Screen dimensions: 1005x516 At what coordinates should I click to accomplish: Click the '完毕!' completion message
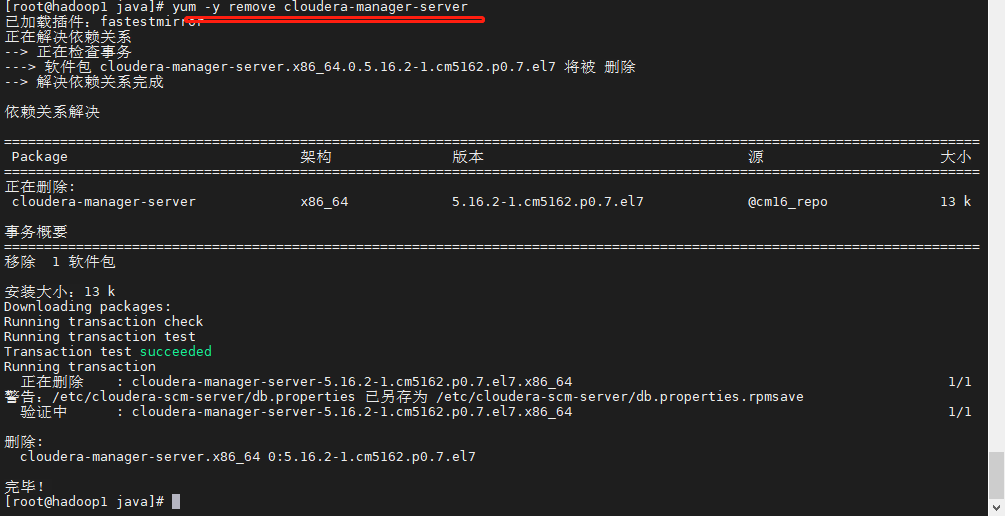[x=24, y=487]
